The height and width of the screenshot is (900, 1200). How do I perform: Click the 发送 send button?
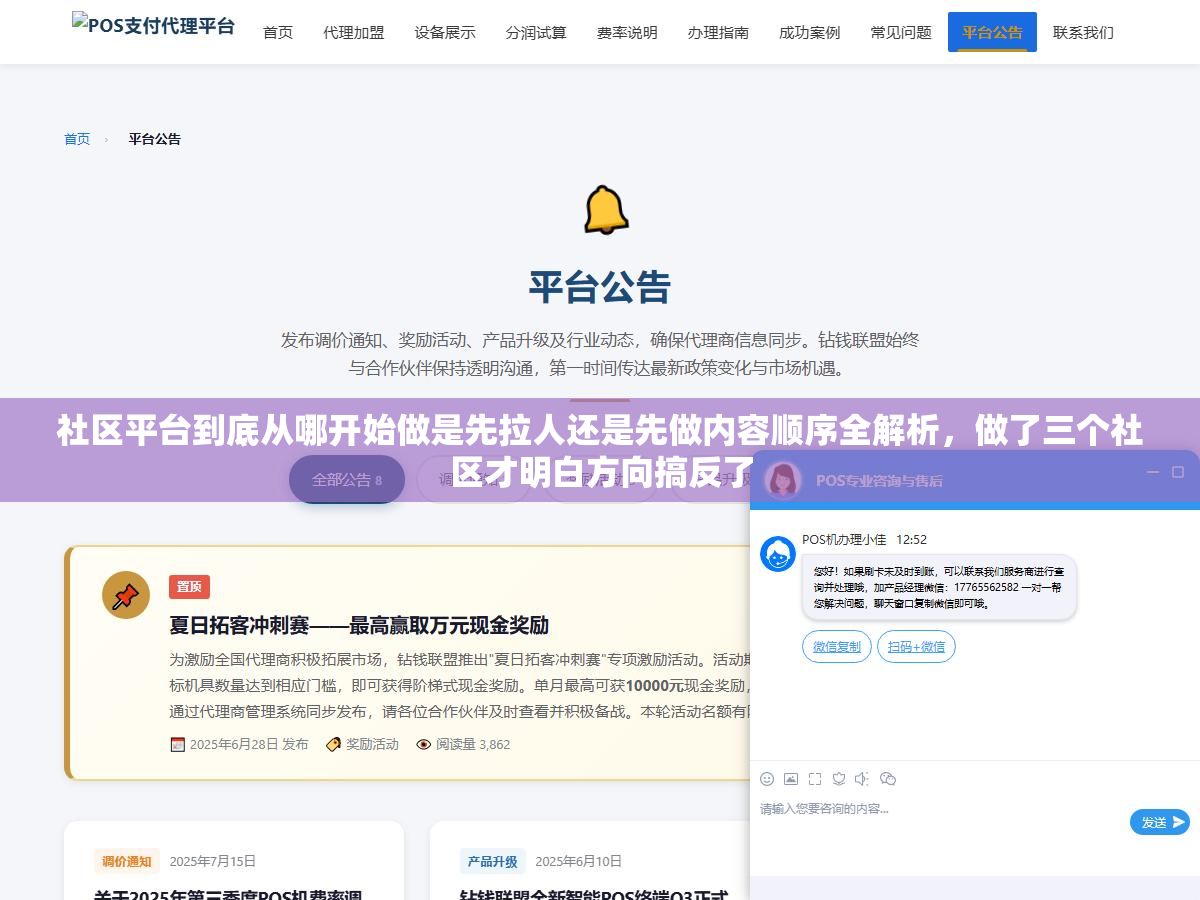1160,822
